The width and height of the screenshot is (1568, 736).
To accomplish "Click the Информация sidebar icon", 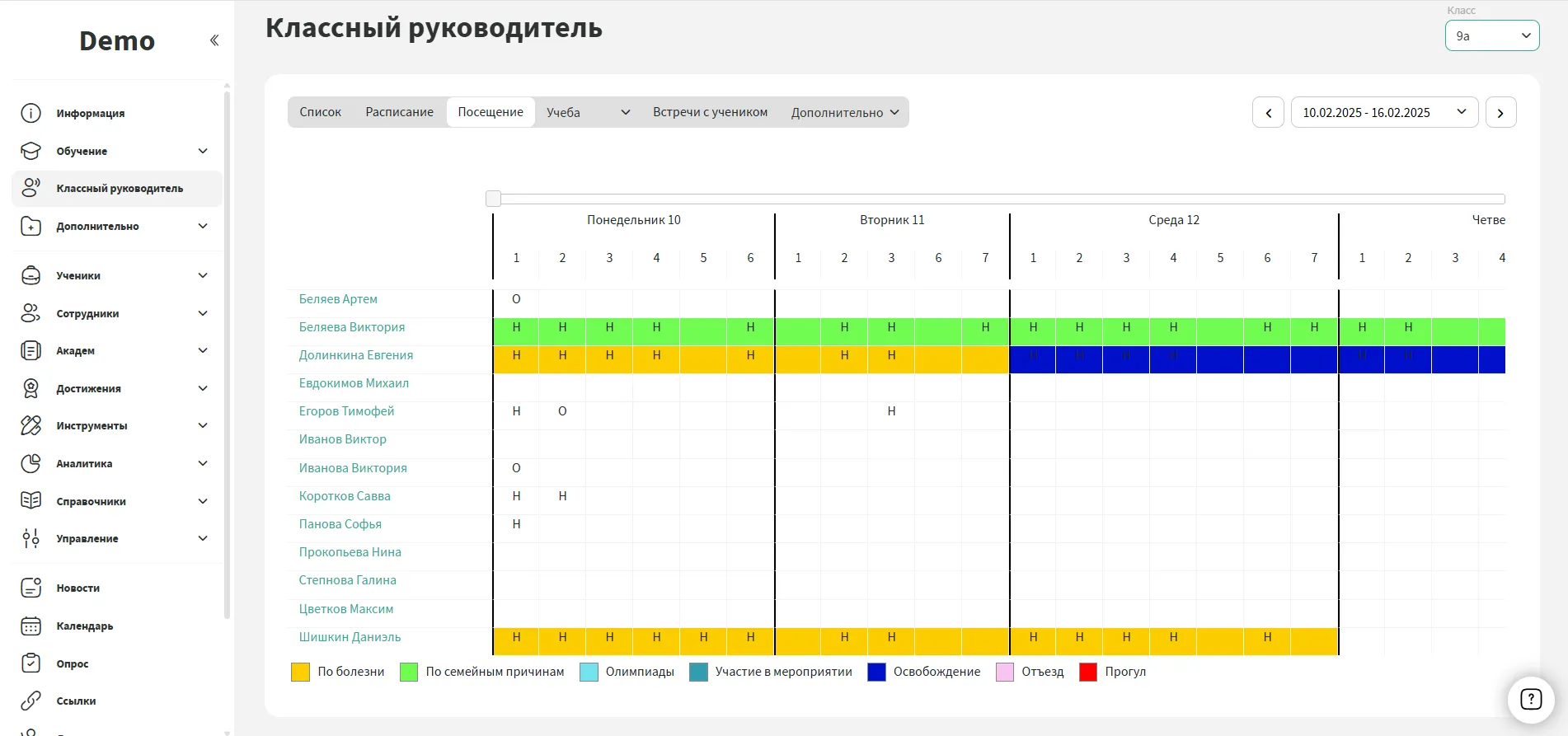I will 31,113.
